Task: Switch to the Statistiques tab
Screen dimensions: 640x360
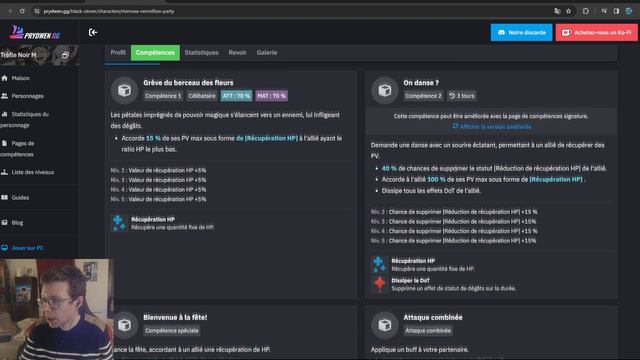Action: coord(202,53)
